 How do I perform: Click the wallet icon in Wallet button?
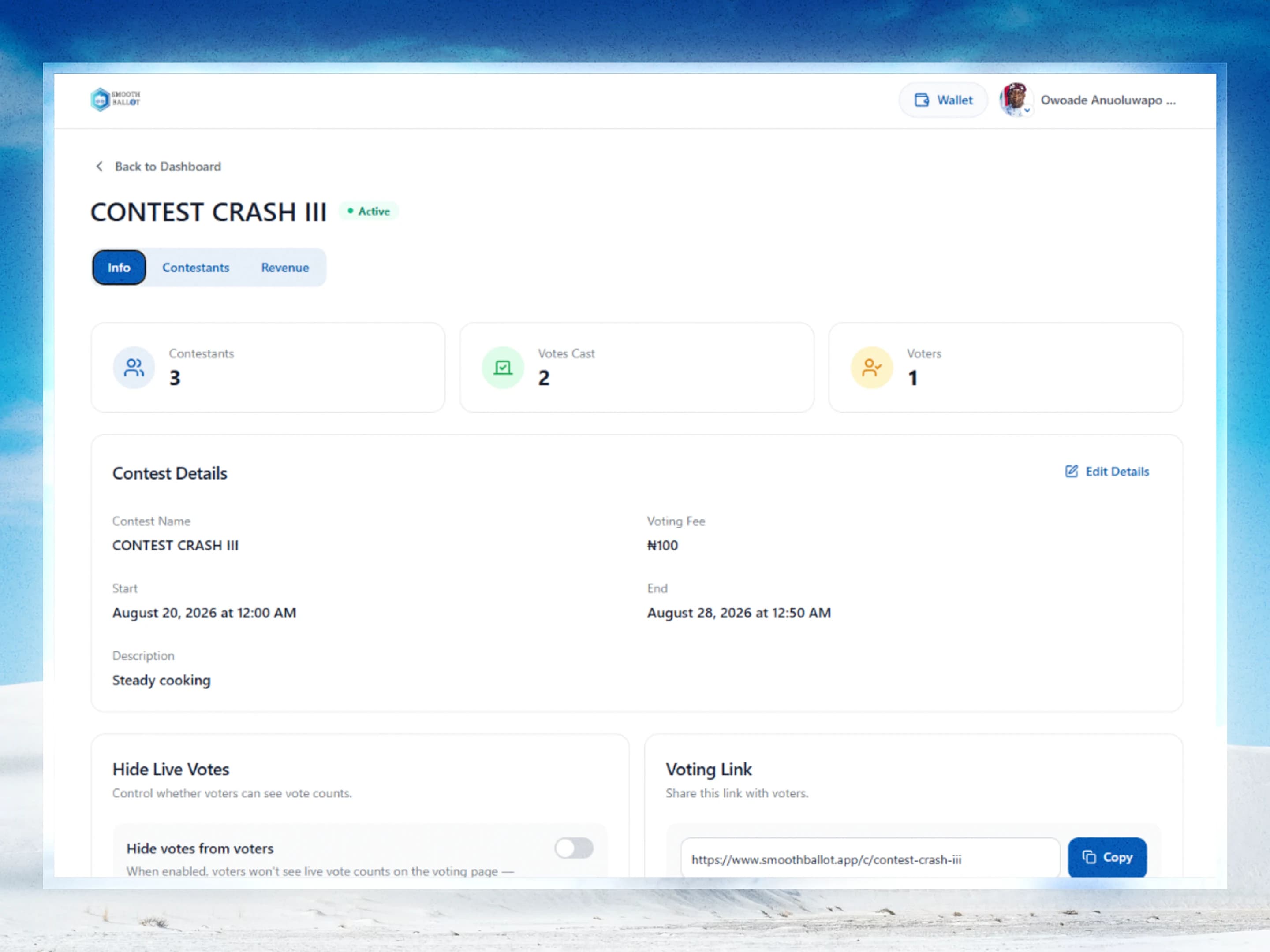click(x=922, y=100)
